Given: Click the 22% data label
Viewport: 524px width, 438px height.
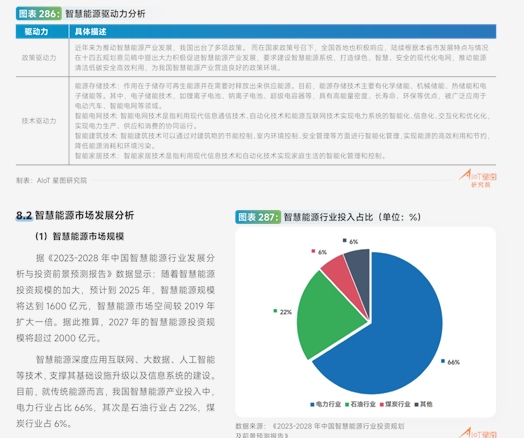Looking at the screenshot, I should pos(283,312).
